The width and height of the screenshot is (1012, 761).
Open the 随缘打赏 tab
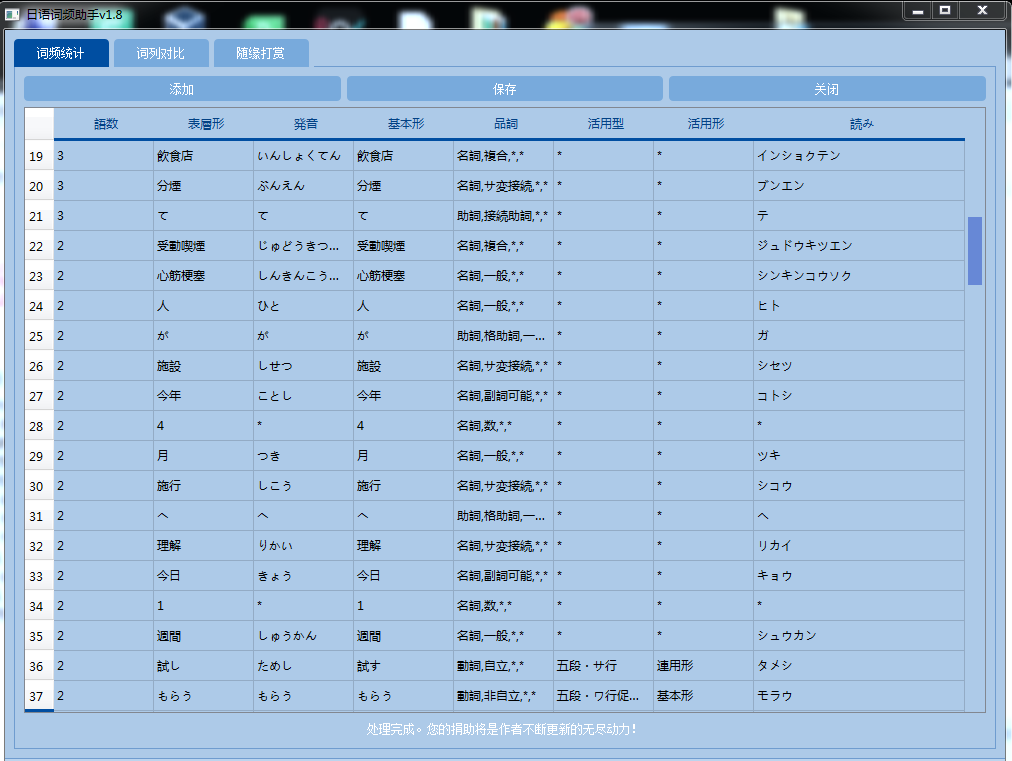click(261, 53)
